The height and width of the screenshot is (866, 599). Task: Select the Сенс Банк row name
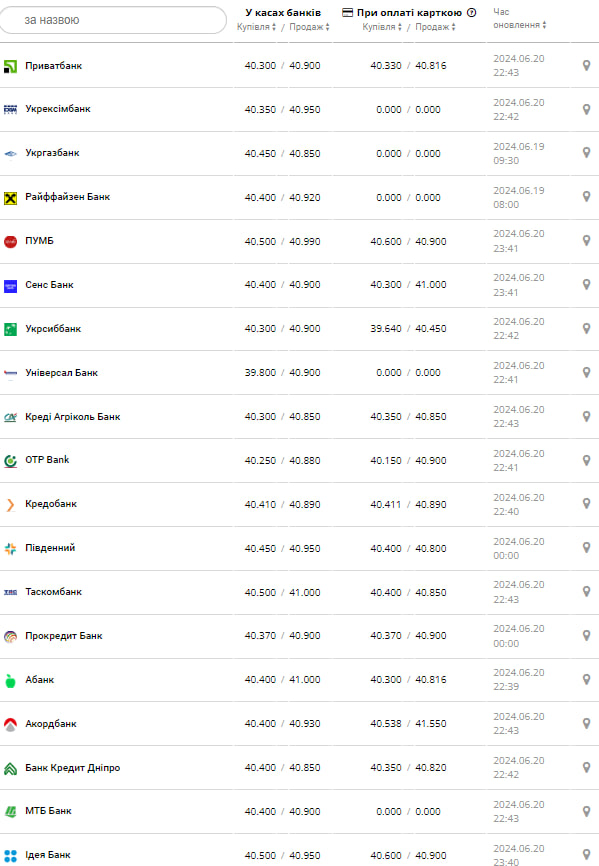49,285
